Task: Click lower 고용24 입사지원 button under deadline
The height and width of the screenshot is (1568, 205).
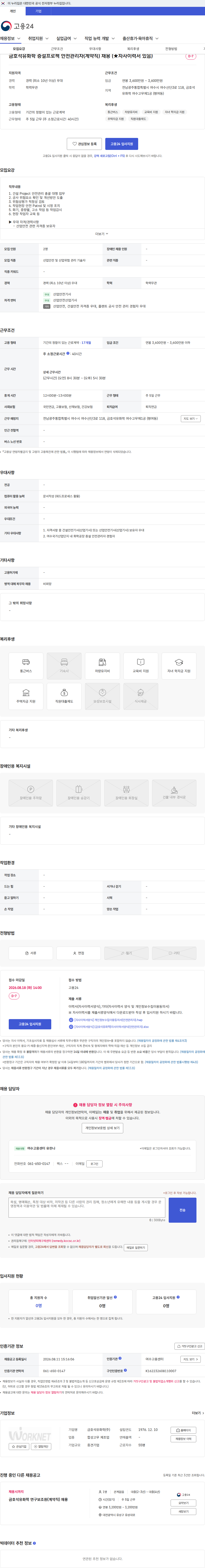Action: [x=30, y=1024]
